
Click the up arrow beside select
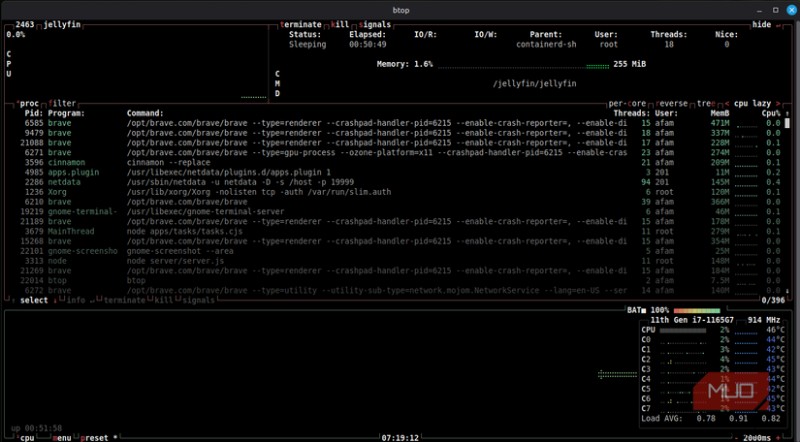[13, 300]
